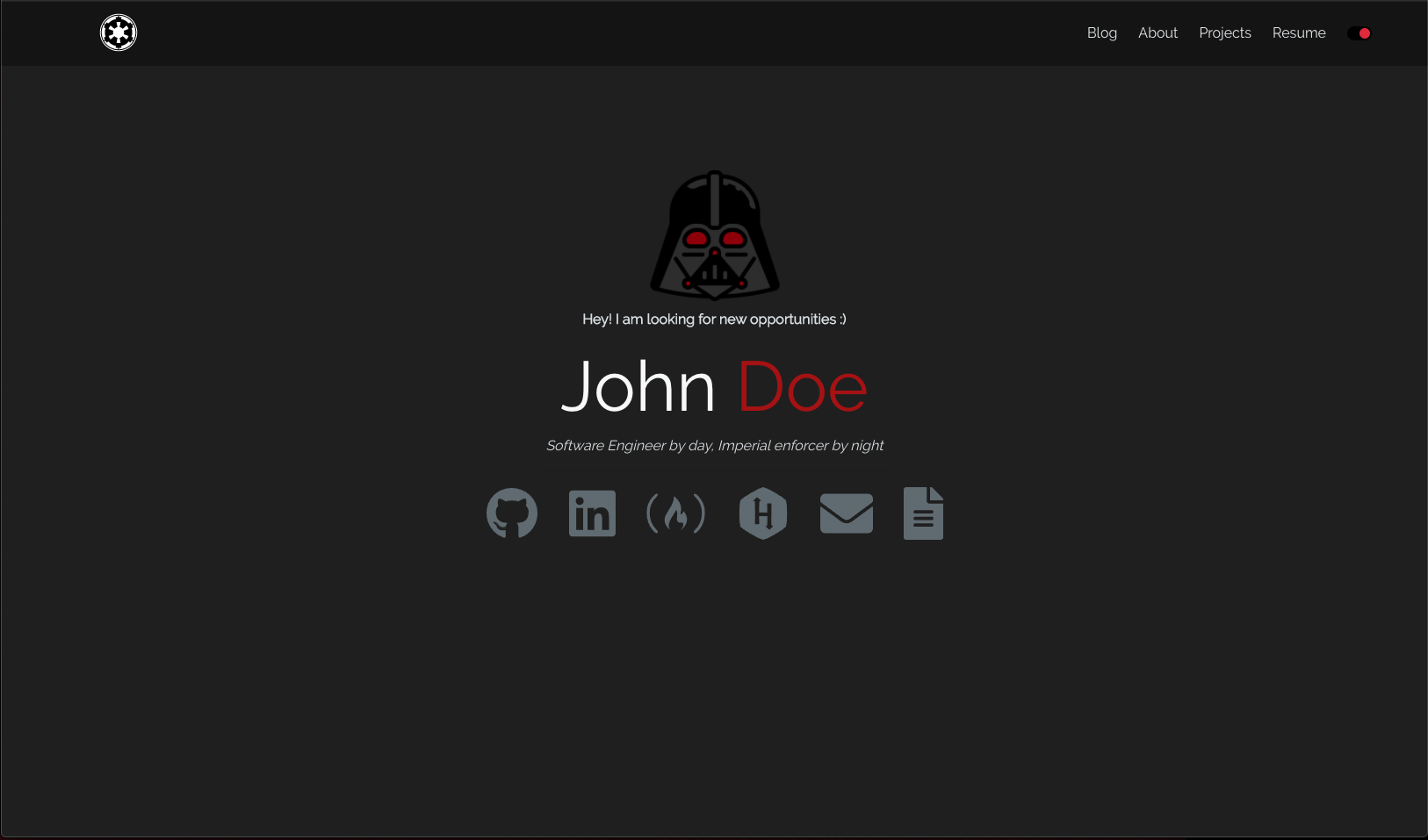
Task: Open the GitHub profile icon
Action: point(512,513)
